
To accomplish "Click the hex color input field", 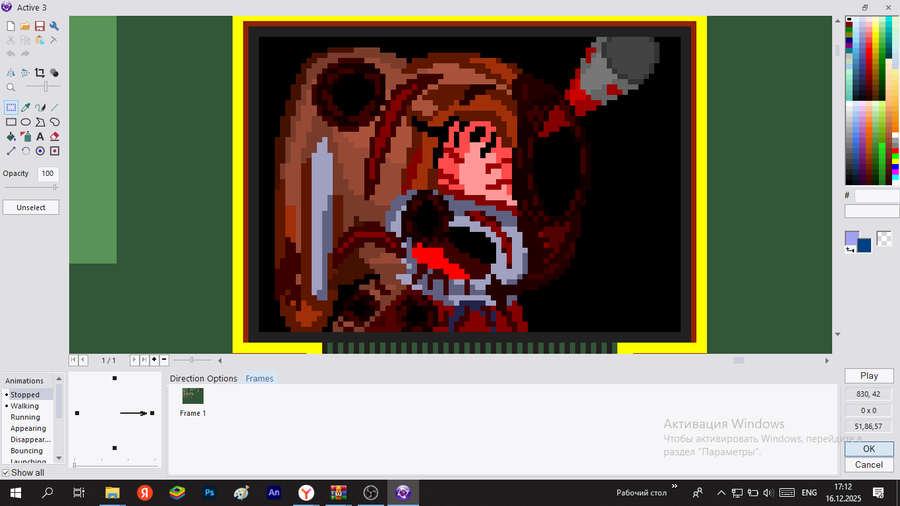I will pyautogui.click(x=876, y=196).
